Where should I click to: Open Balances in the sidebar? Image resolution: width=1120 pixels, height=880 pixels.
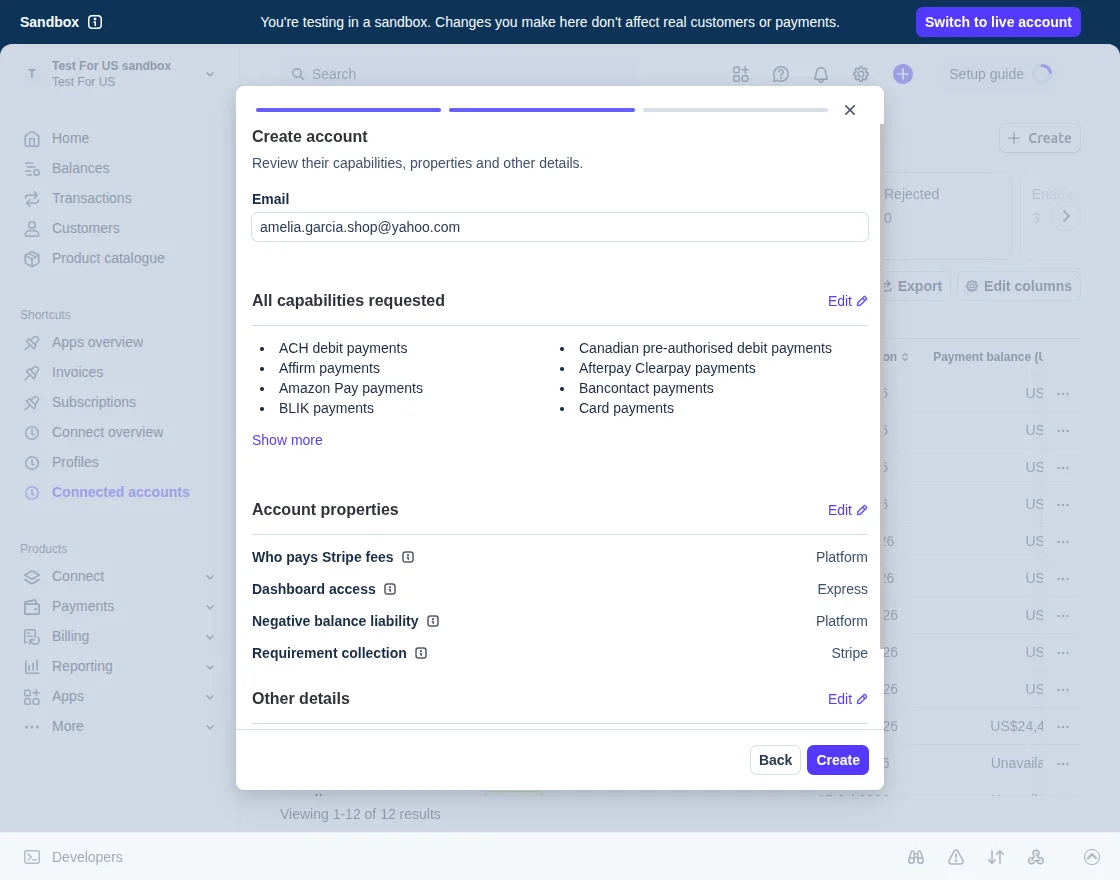pos(81,168)
